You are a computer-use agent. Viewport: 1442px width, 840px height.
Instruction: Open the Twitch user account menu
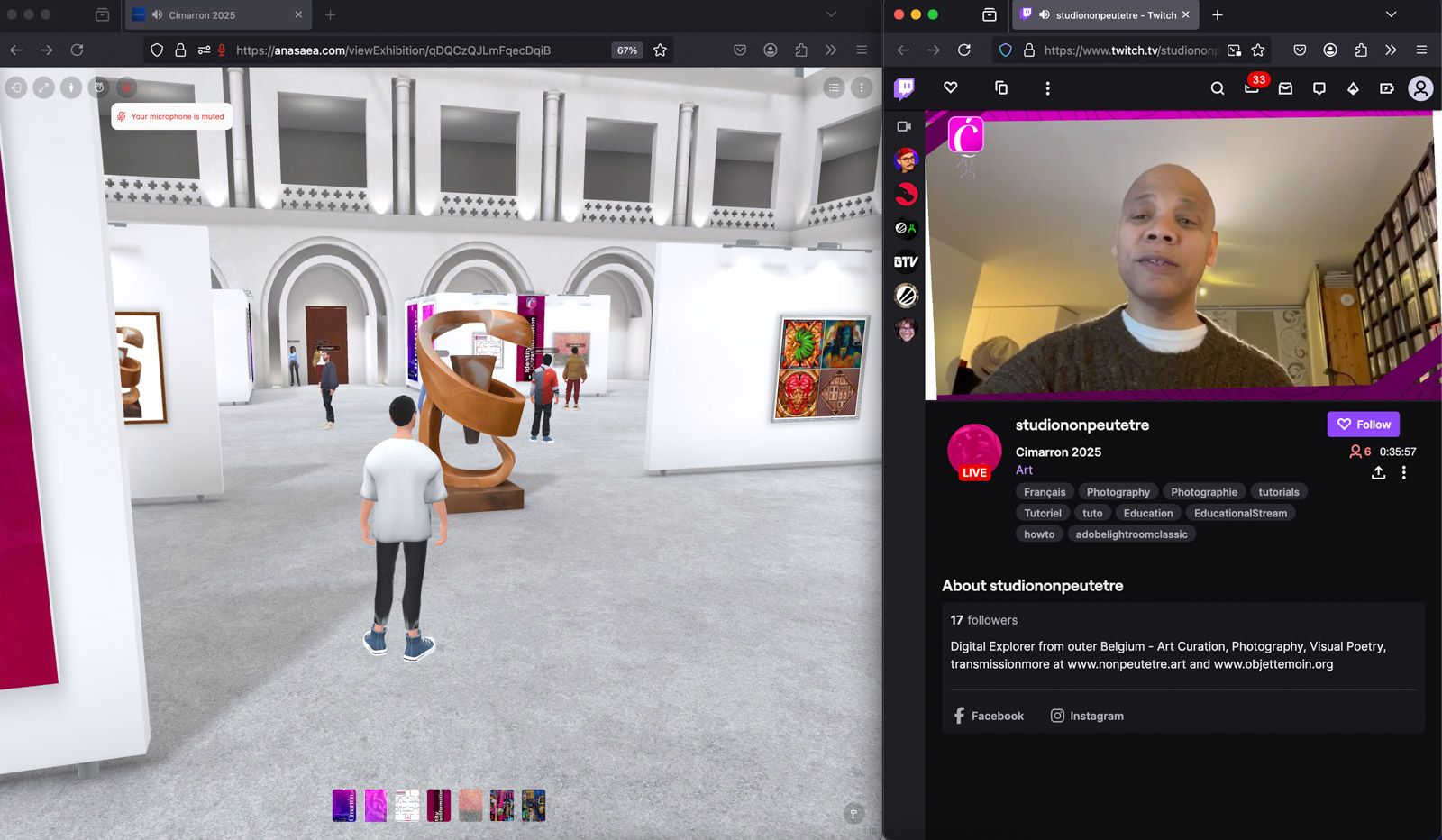[1420, 87]
